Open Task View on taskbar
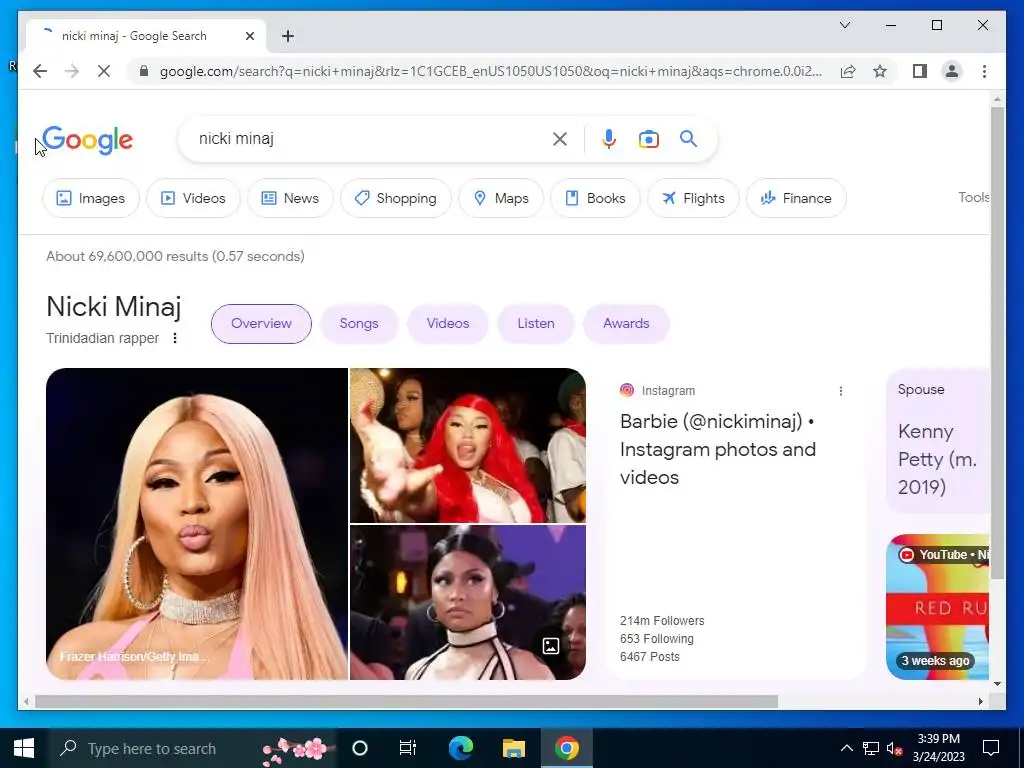 [408, 748]
